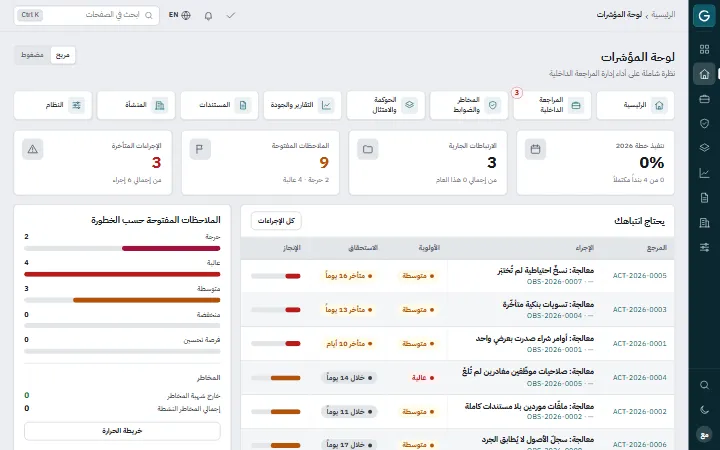Click the flag icon on الملاحظات المفتوحة card

point(200,149)
